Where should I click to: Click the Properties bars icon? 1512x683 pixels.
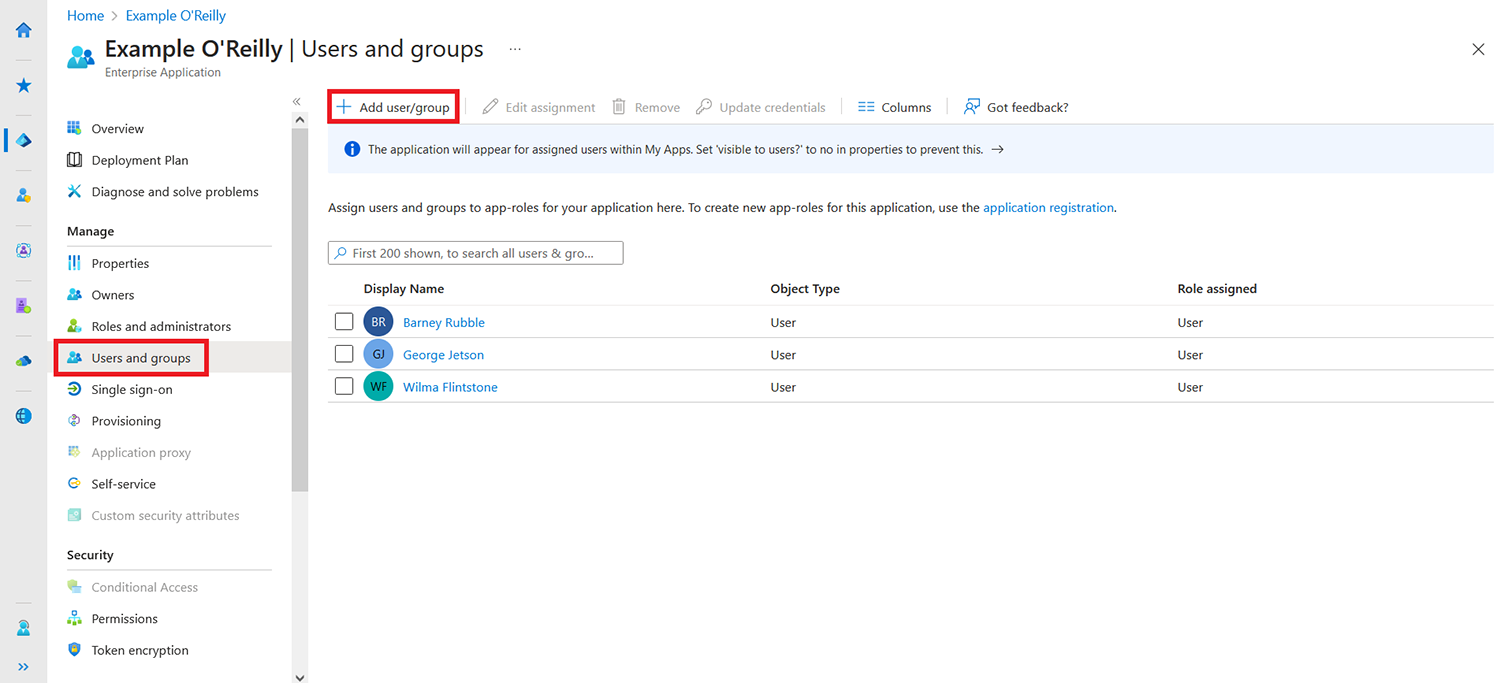tap(74, 263)
